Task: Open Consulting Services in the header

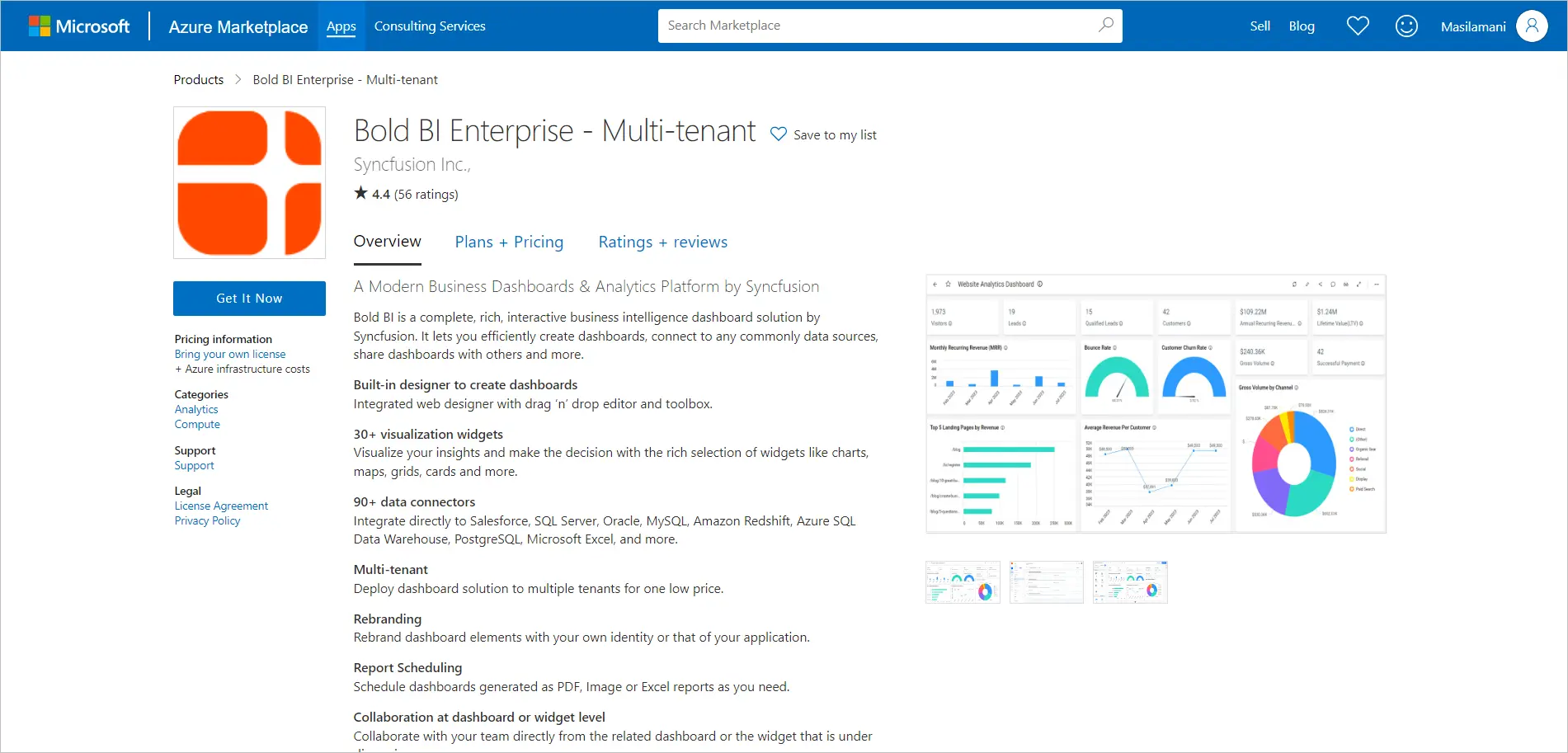Action: [x=430, y=26]
